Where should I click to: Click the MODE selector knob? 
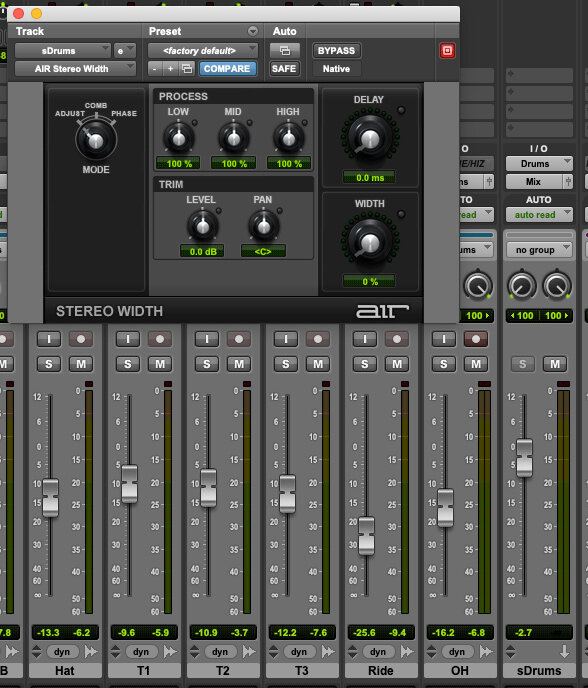tap(96, 140)
